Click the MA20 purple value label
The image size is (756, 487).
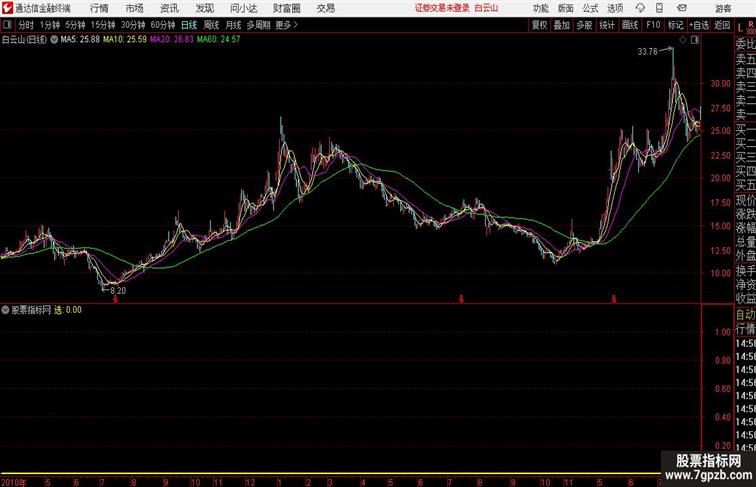(x=172, y=40)
